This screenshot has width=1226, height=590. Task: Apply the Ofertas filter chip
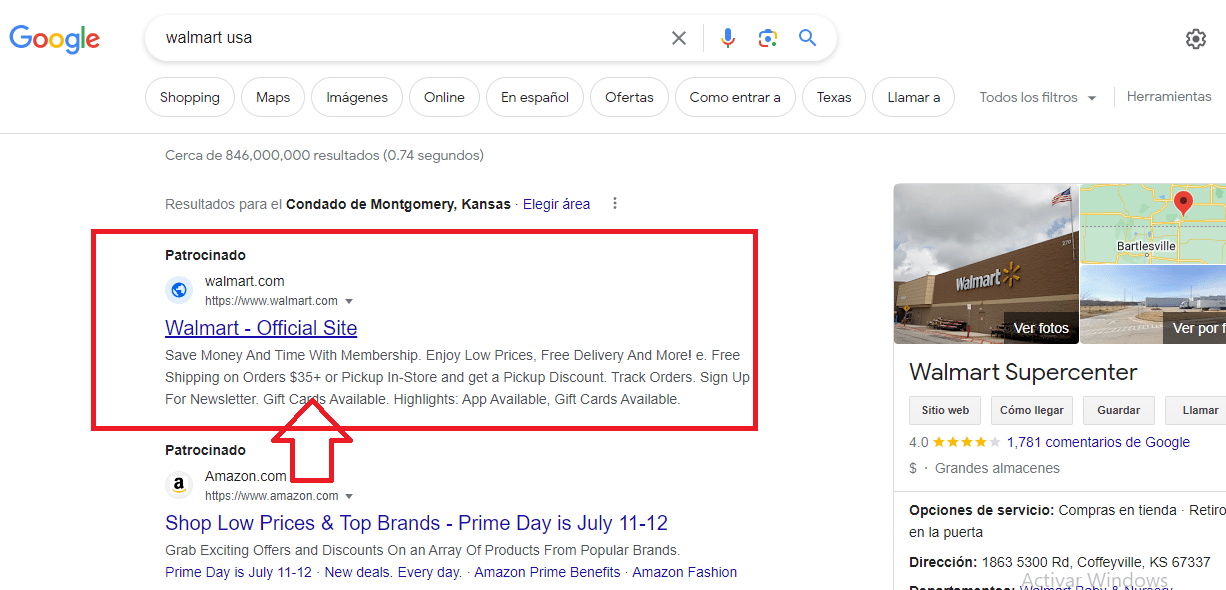coord(629,97)
